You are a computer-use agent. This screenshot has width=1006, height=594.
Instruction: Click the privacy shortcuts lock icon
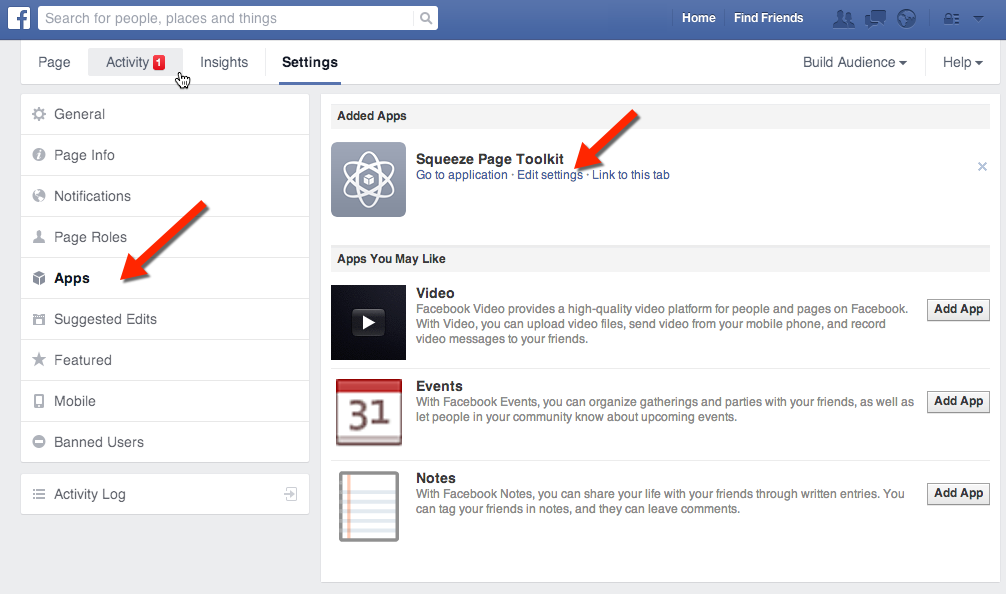(951, 18)
